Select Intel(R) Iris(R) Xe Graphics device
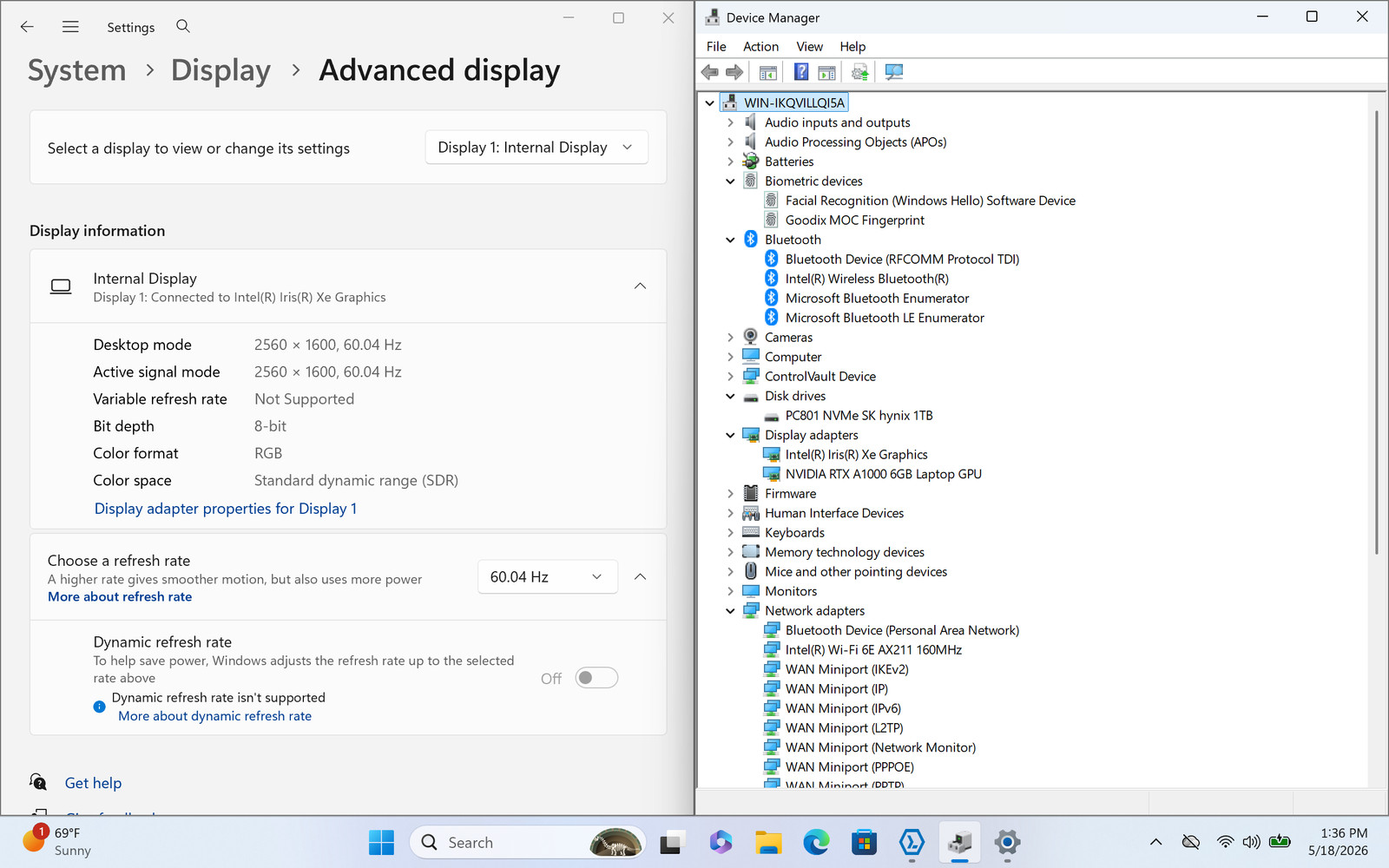The width and height of the screenshot is (1389, 868). (x=856, y=455)
